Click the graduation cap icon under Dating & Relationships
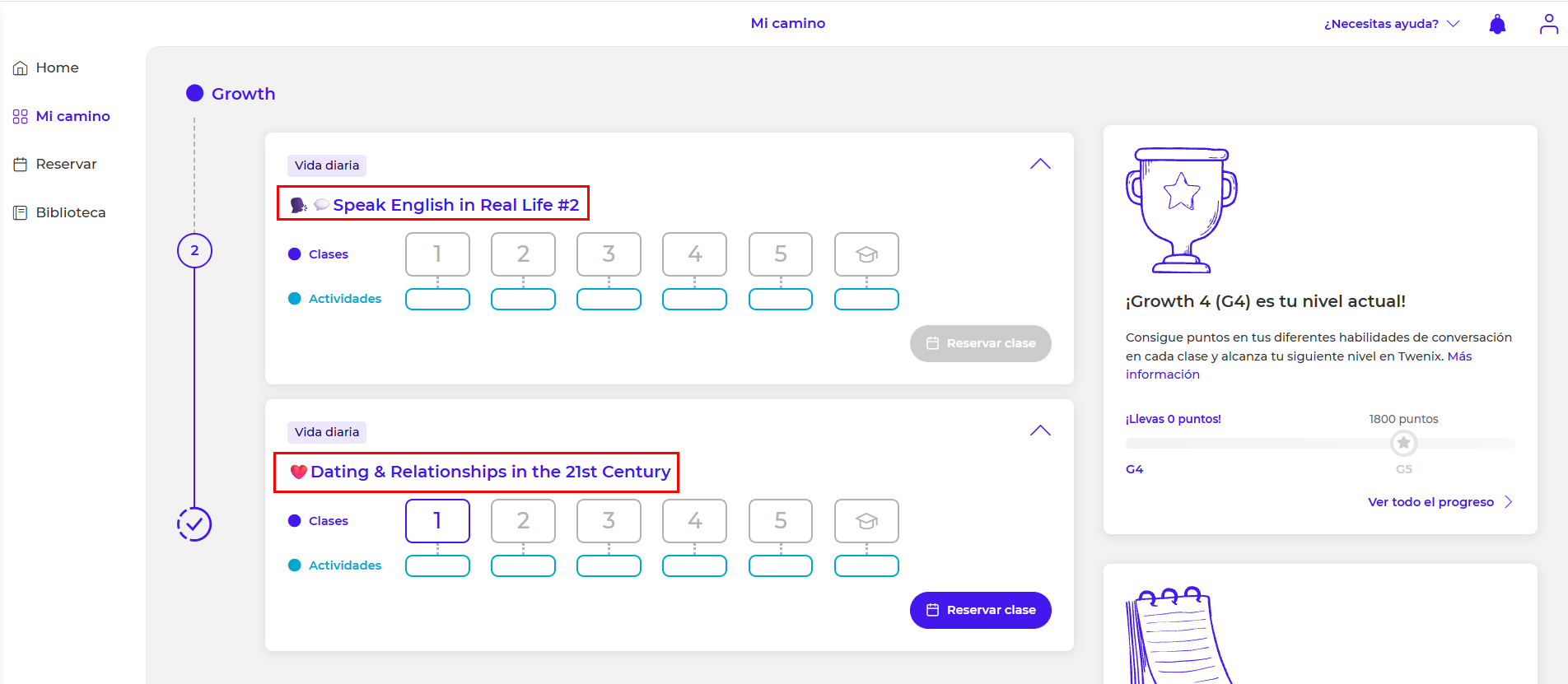The image size is (1568, 684). 866,521
